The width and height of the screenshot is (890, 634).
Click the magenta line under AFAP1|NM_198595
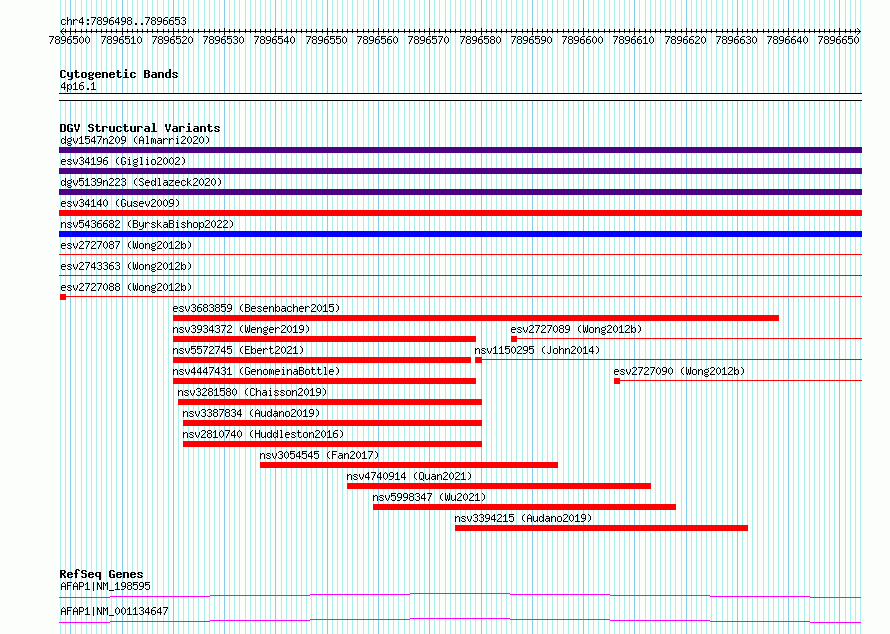[x=460, y=595]
